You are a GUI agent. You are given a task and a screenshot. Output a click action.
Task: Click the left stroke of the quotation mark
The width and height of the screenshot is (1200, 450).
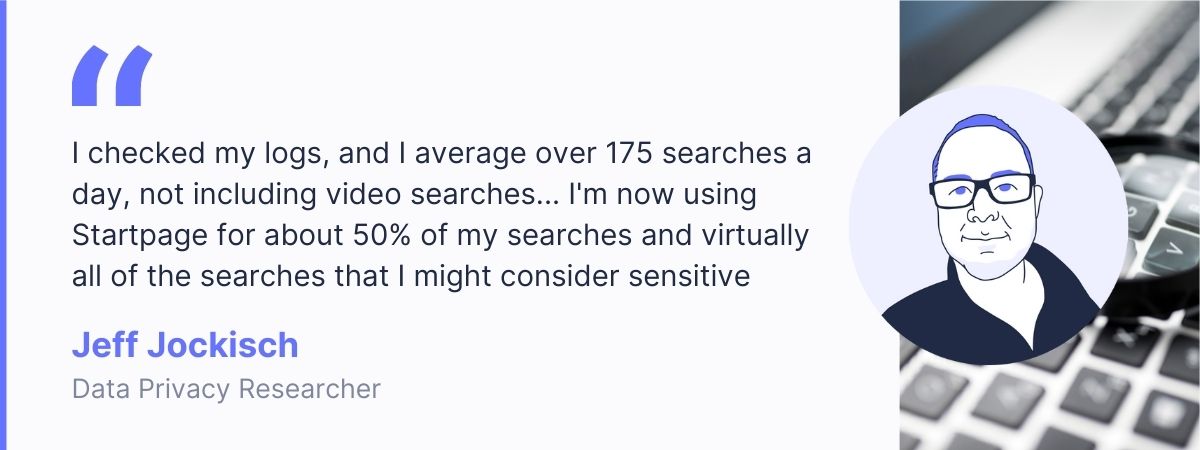click(89, 76)
